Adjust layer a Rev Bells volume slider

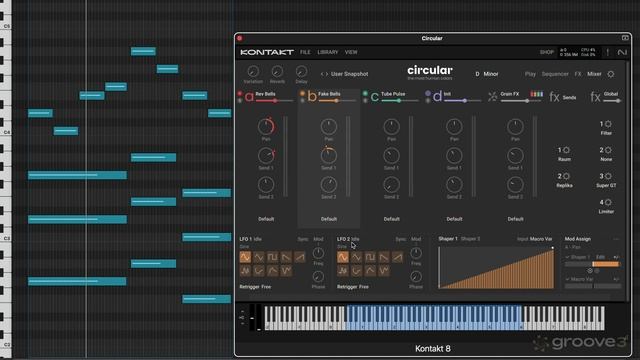pyautogui.click(x=274, y=100)
